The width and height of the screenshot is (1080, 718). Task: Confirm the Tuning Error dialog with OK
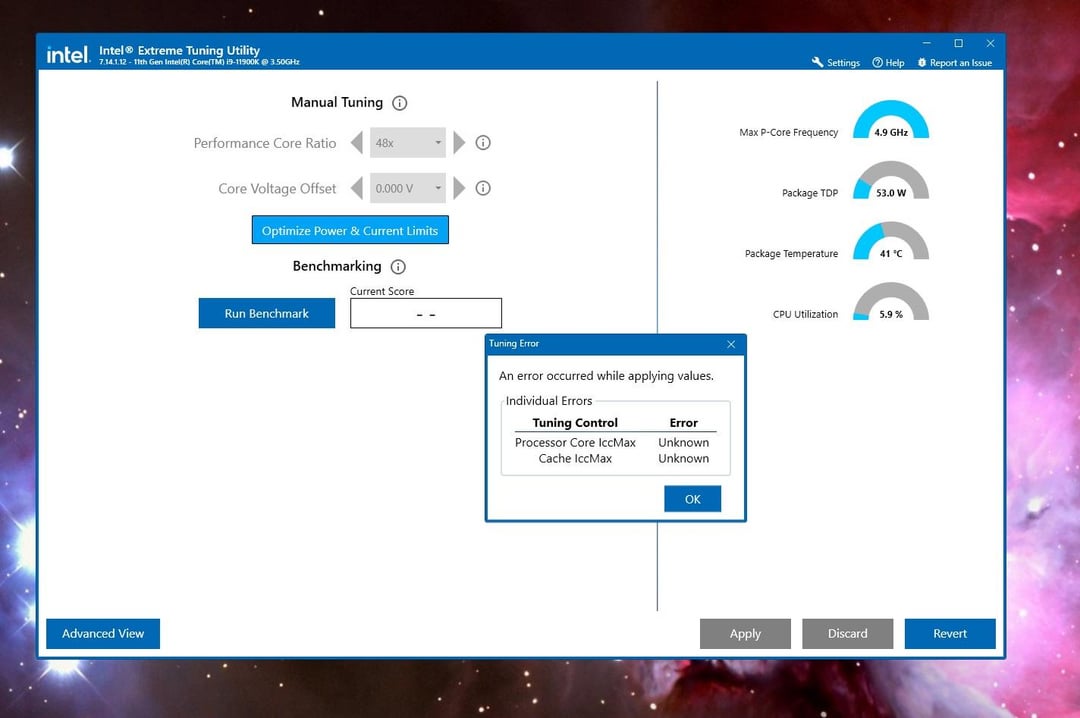coord(692,499)
